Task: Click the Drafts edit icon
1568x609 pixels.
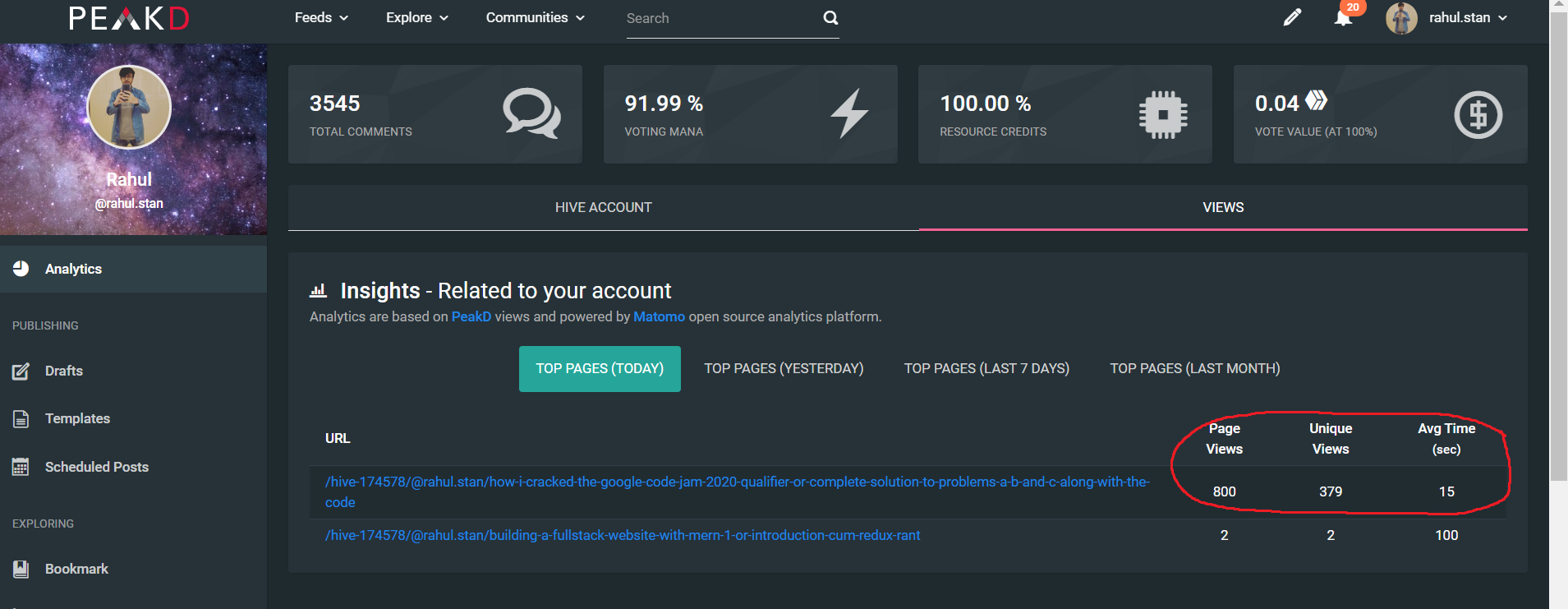Action: [21, 371]
